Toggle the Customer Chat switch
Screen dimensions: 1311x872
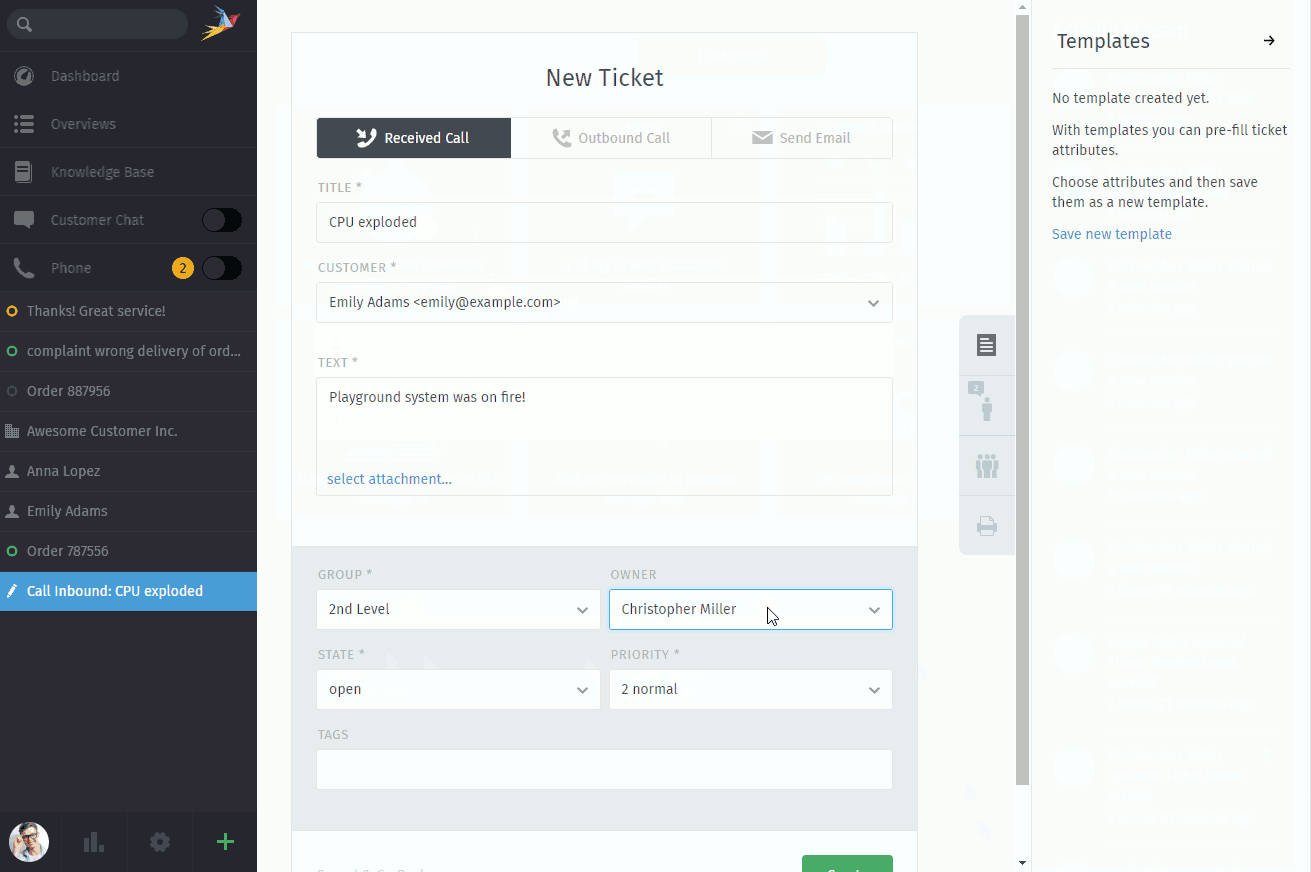[221, 220]
